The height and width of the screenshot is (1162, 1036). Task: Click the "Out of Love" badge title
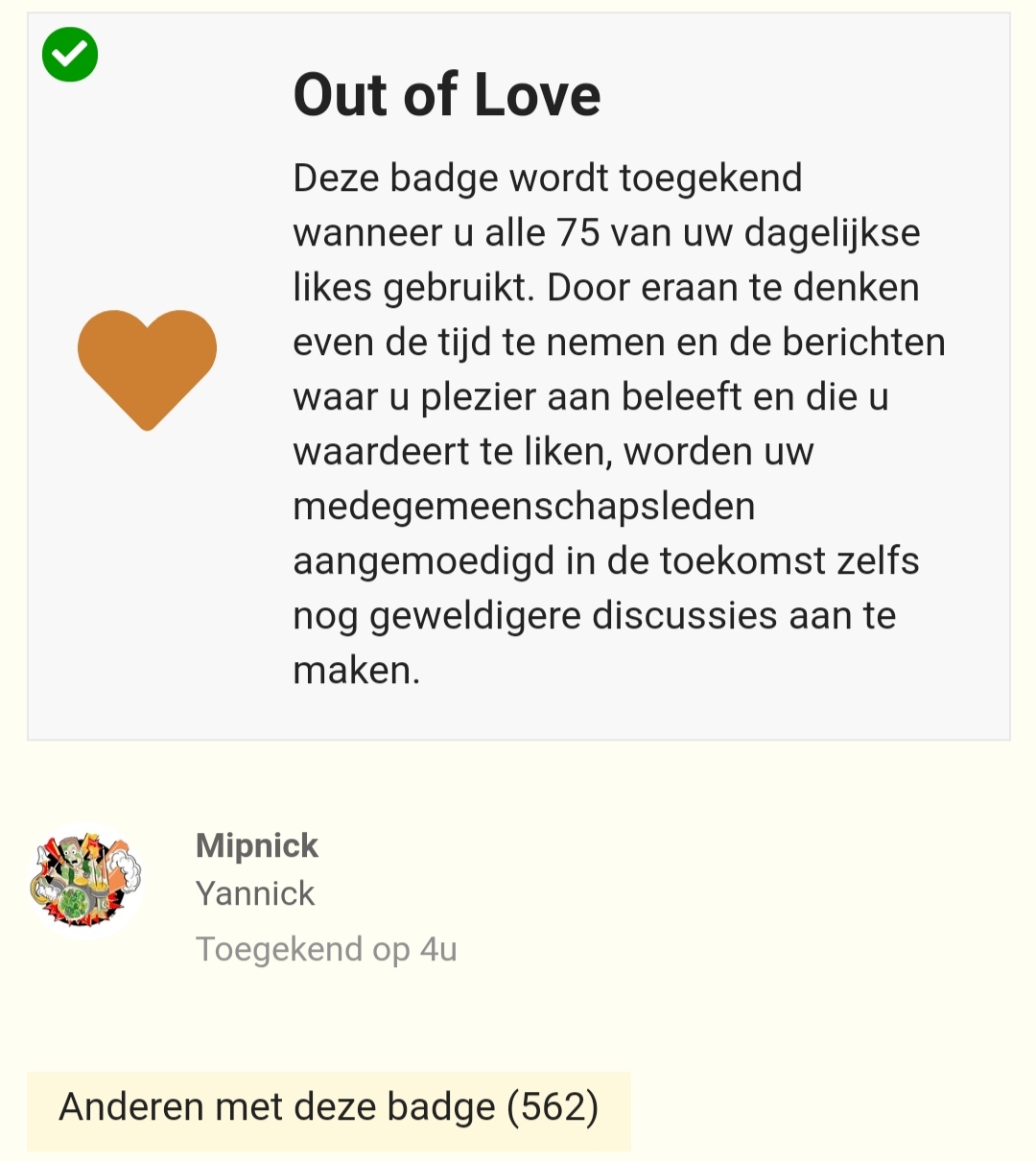[x=447, y=95]
